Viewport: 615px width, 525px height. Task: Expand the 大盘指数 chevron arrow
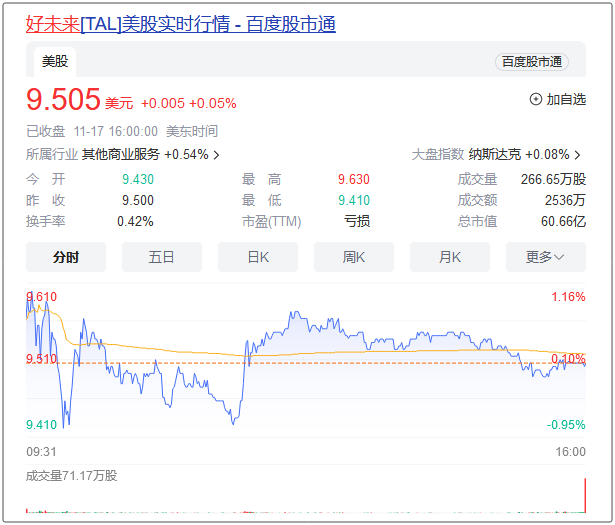click(577, 155)
